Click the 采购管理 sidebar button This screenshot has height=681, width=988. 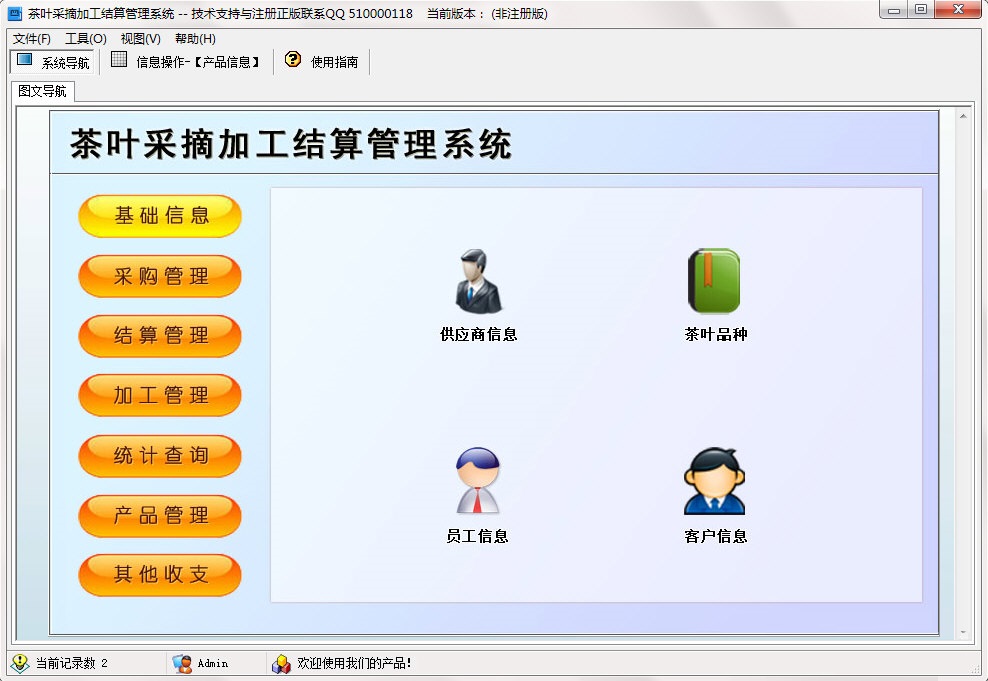(159, 276)
